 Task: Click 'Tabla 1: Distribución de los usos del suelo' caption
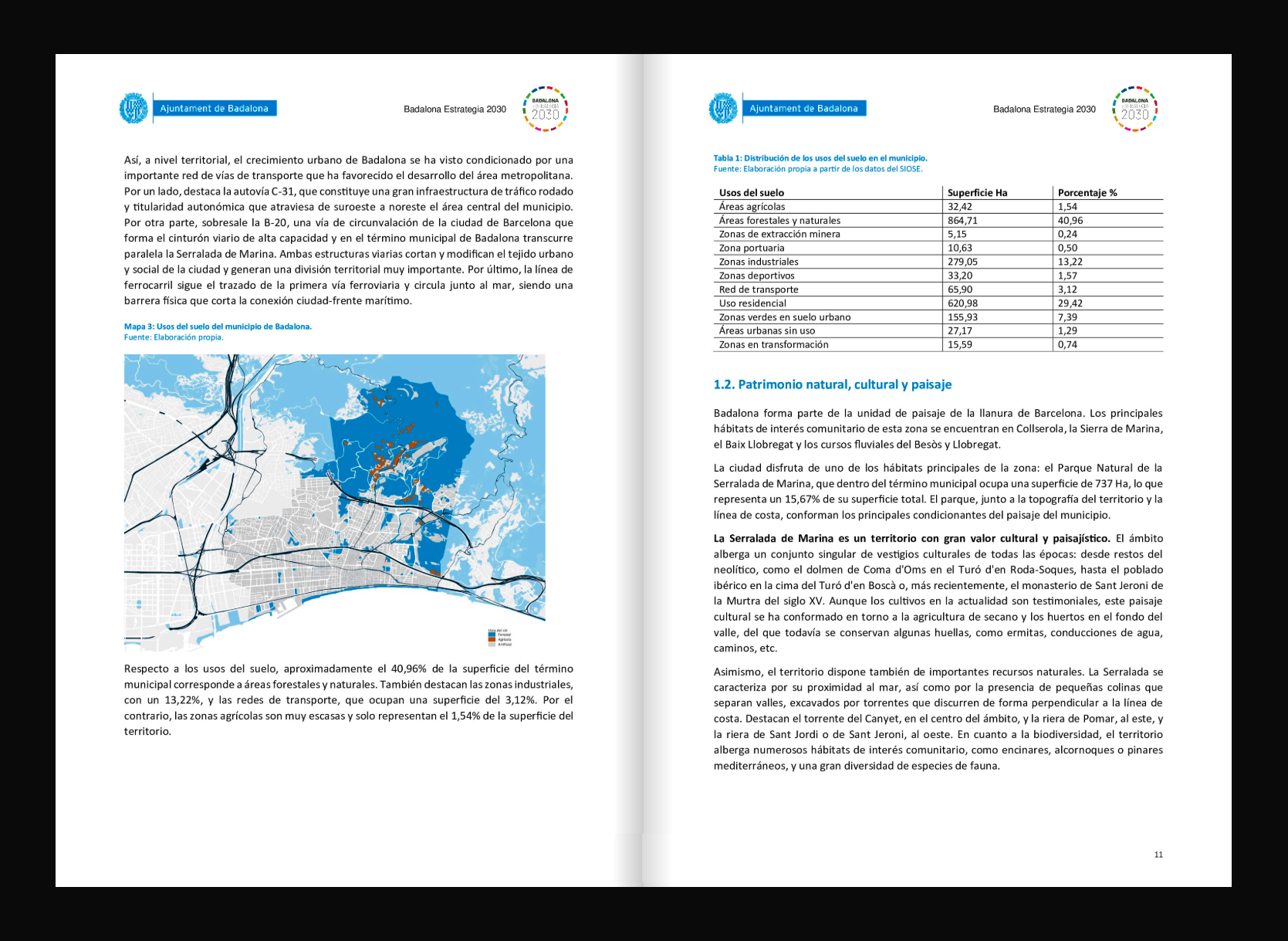(820, 158)
